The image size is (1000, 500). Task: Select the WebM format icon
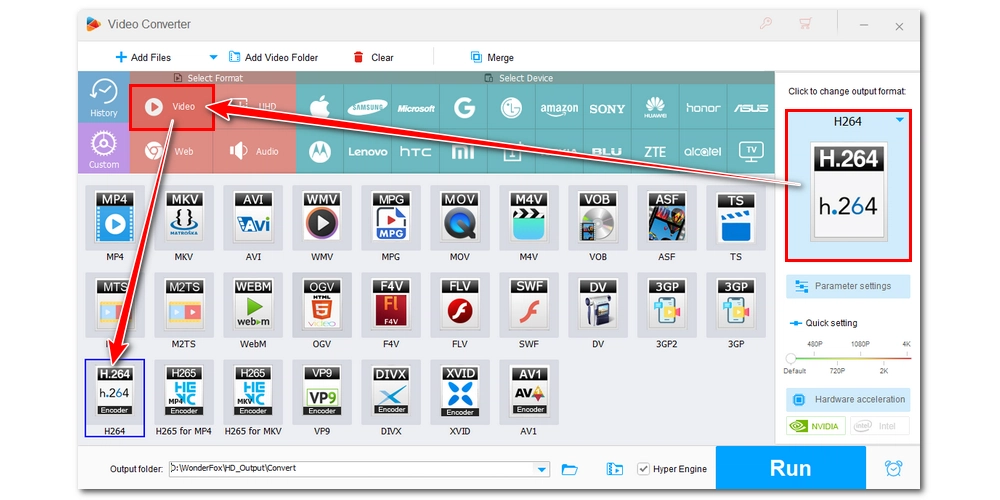[x=253, y=305]
